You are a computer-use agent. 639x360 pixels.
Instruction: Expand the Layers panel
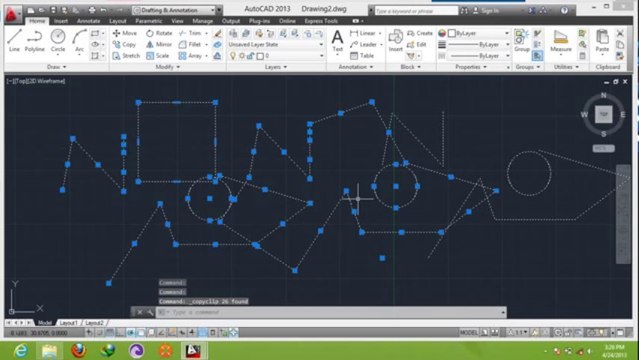276,67
